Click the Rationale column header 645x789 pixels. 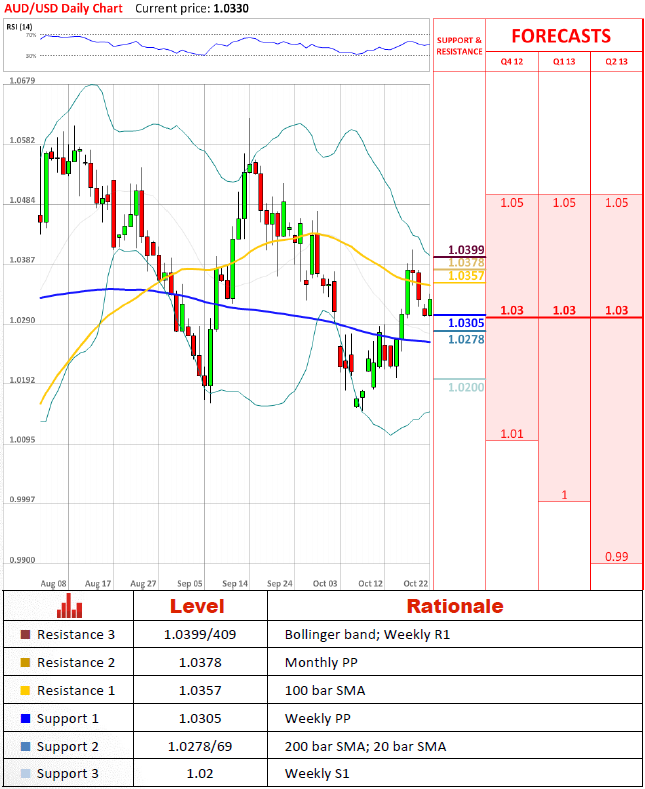455,606
